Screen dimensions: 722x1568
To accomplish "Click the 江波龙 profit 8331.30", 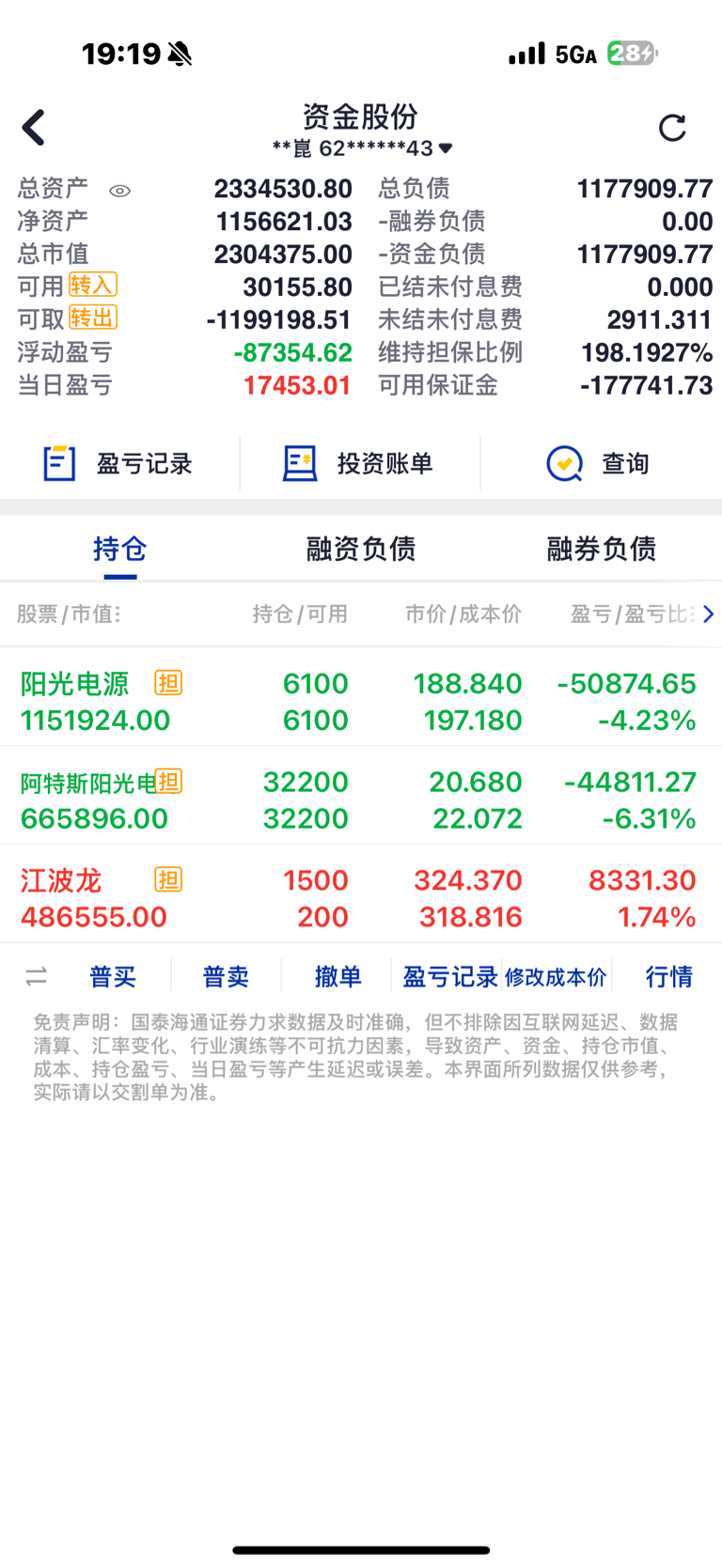I will pyautogui.click(x=642, y=880).
